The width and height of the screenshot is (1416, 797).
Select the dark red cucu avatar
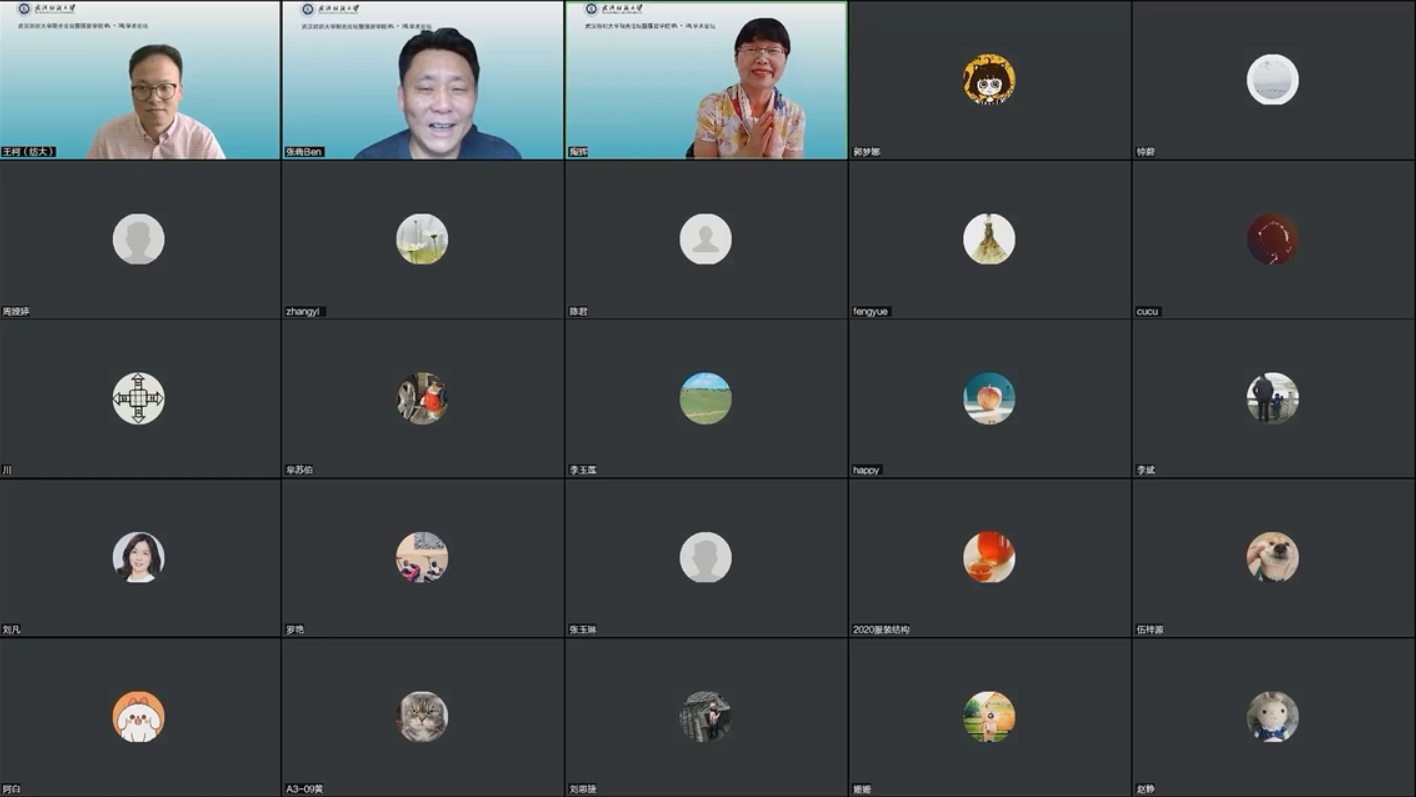(1272, 240)
